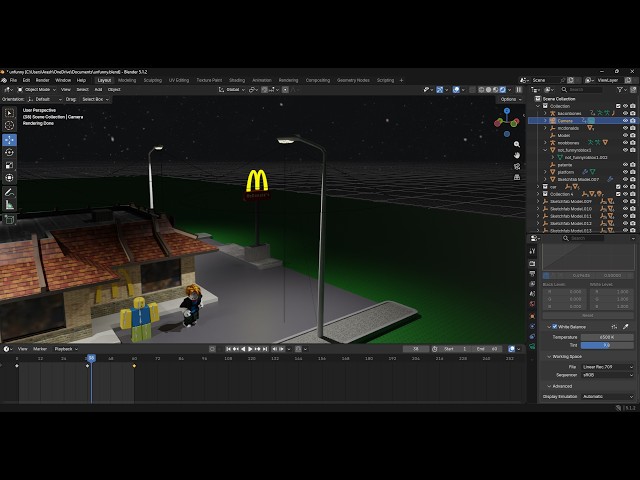Image resolution: width=640 pixels, height=480 pixels.
Task: Open the Display Emulation Automatic dropdown
Action: (607, 397)
